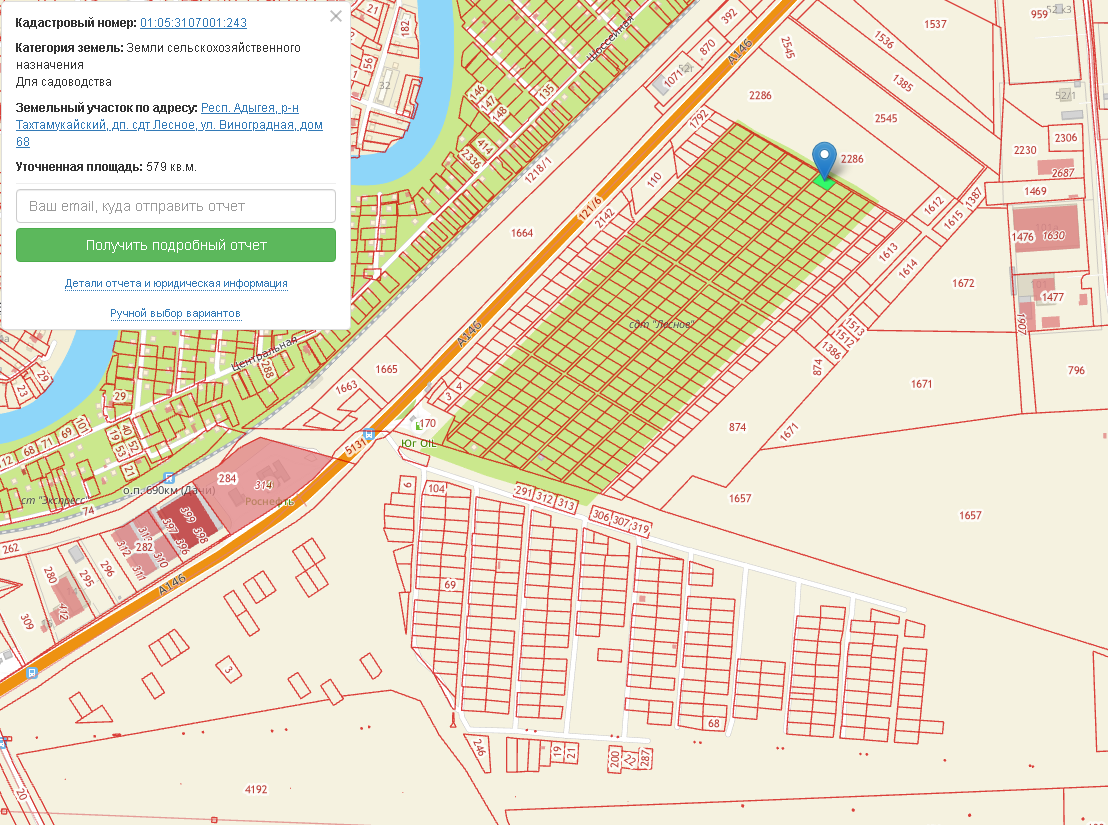
Task: Click the blue map pin marker
Action: point(824,160)
